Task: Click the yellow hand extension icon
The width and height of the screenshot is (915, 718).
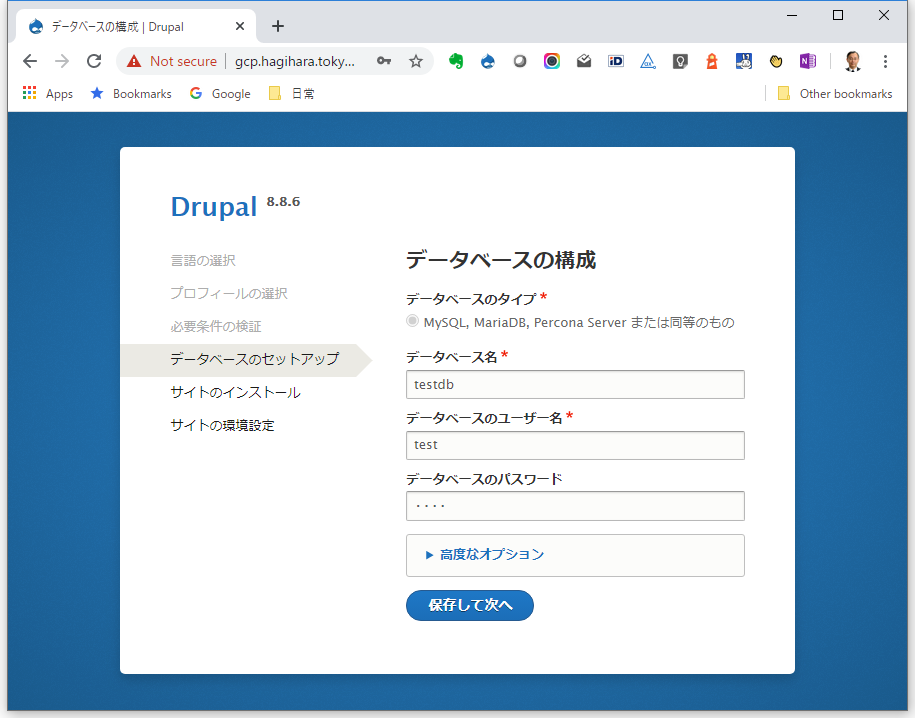Action: click(x=776, y=61)
